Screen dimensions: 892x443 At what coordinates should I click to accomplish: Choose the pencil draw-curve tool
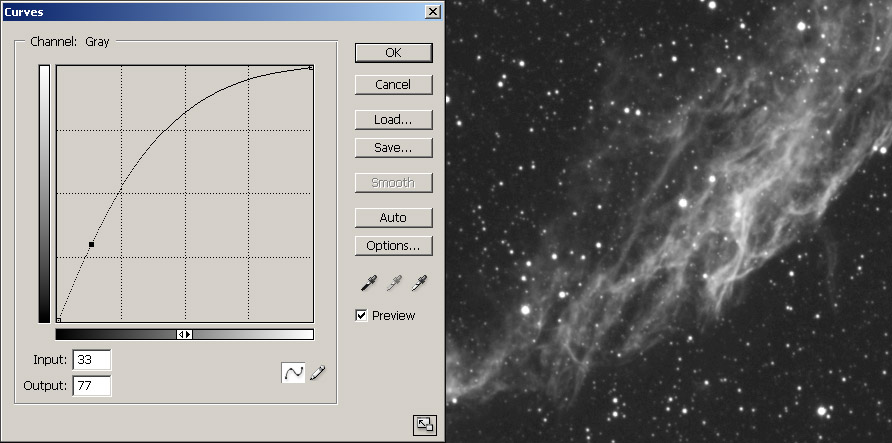point(318,372)
